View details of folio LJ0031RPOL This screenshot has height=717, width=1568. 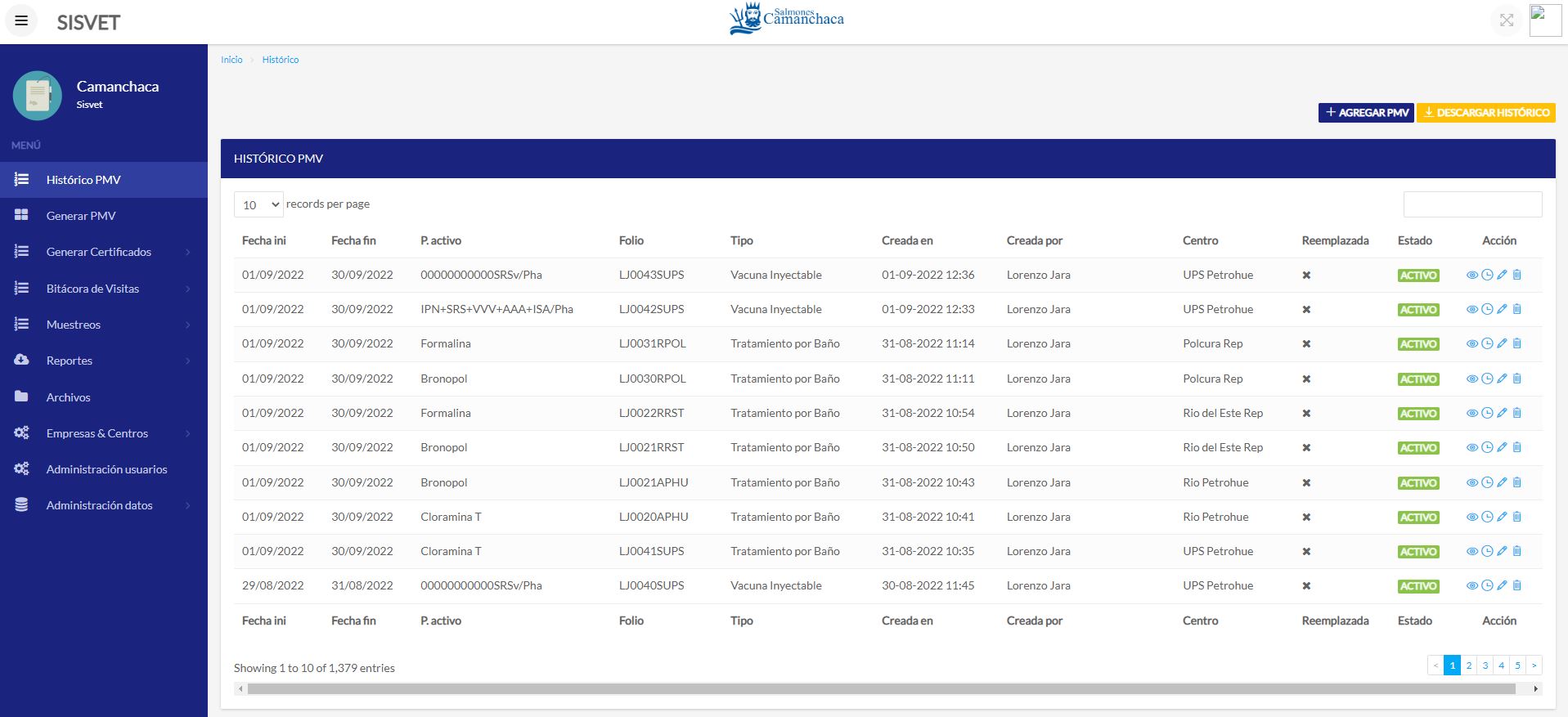coord(1471,344)
